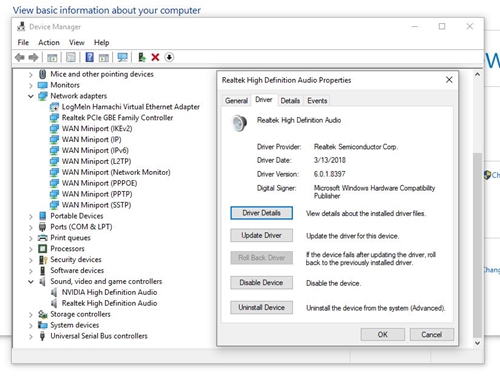Click the vertical scrollbar thumb
500x377 pixels.
tap(477, 245)
